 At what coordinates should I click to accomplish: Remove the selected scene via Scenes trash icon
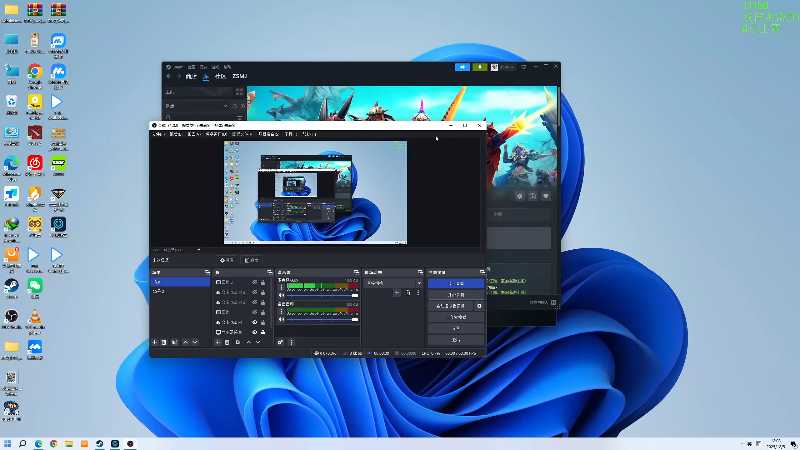tap(164, 342)
